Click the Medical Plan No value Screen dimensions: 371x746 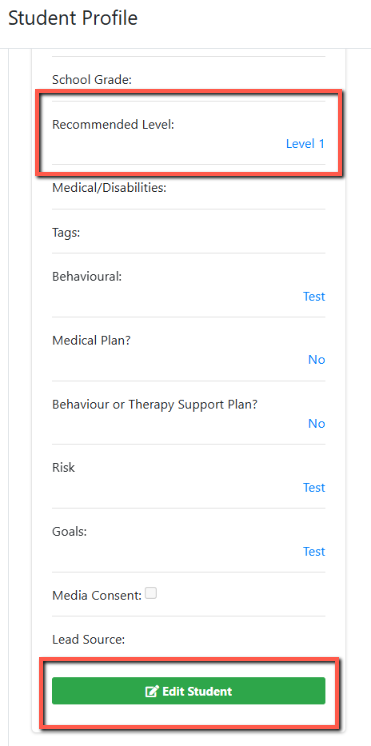pyautogui.click(x=316, y=360)
